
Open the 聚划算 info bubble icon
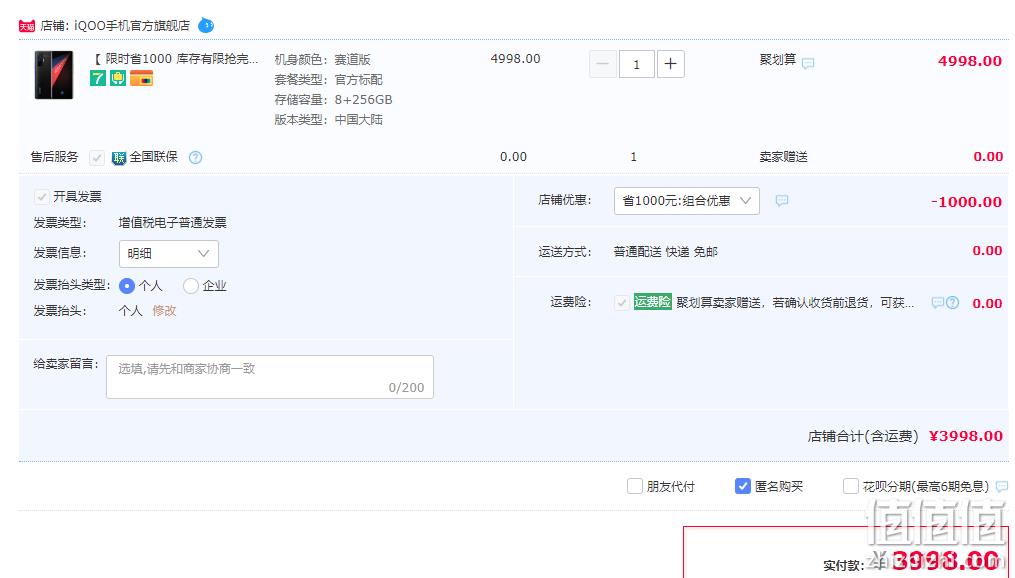click(808, 63)
